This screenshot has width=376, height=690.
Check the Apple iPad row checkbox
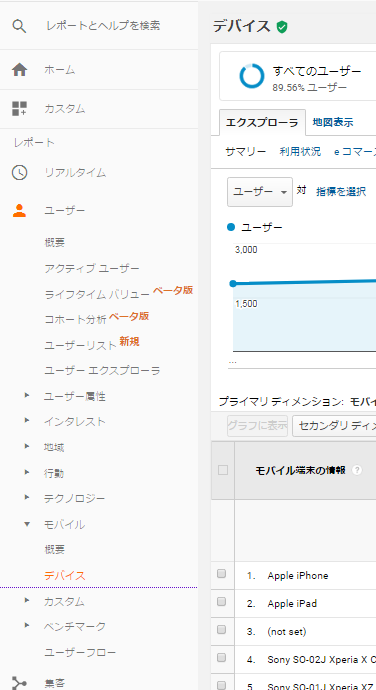click(221, 602)
